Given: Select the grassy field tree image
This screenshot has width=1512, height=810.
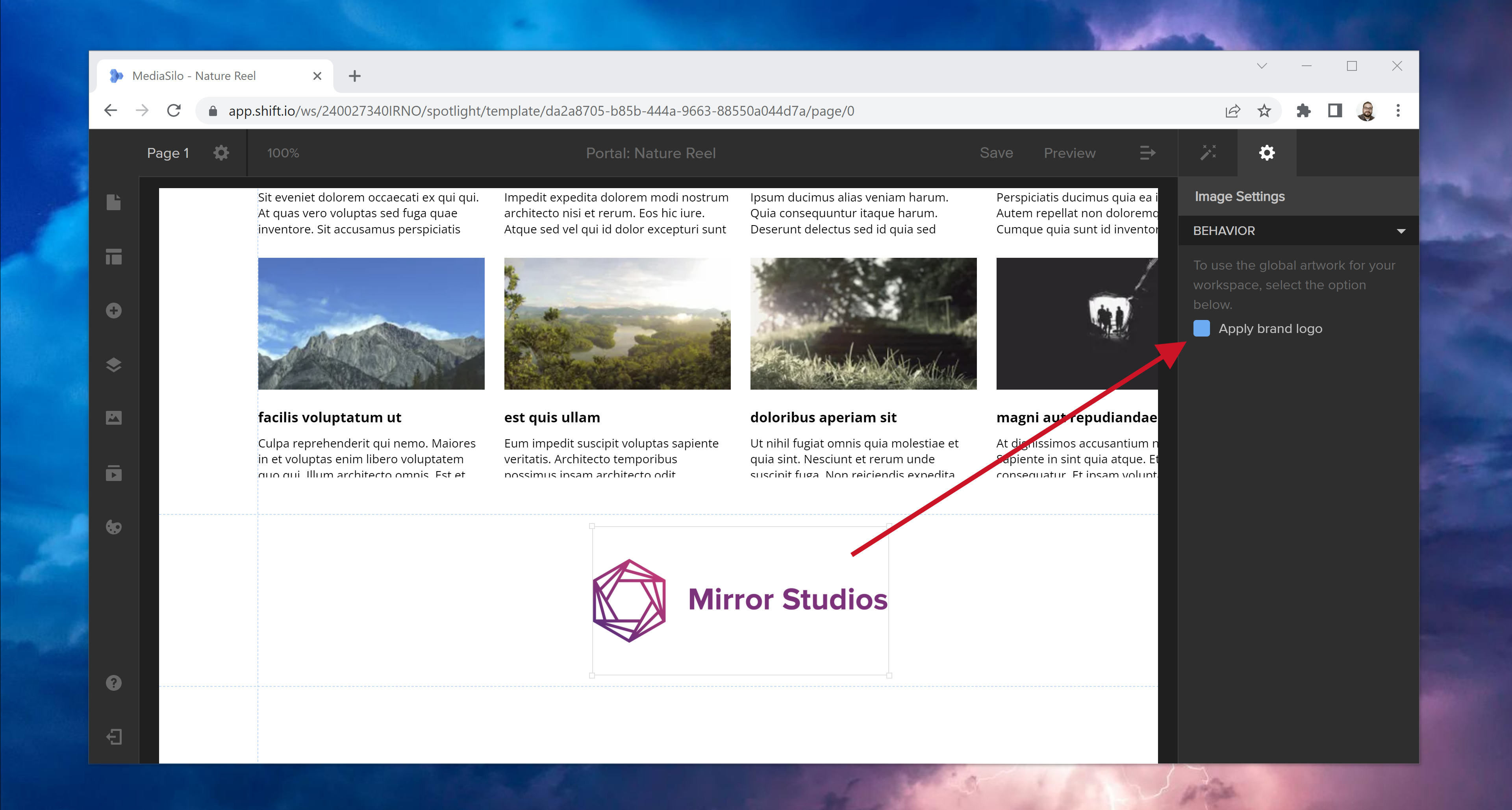Looking at the screenshot, I should 863,323.
